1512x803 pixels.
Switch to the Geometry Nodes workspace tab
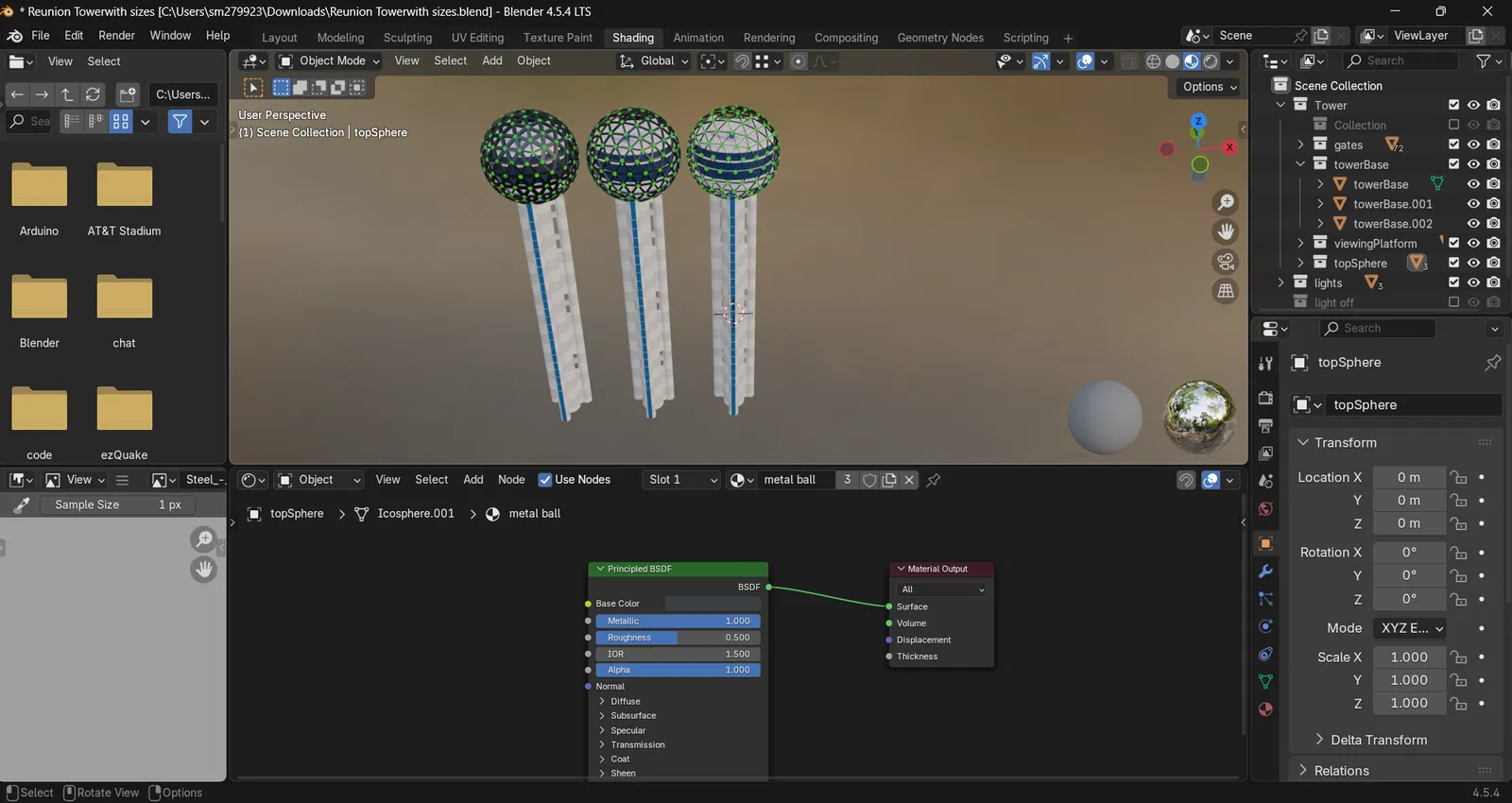939,38
